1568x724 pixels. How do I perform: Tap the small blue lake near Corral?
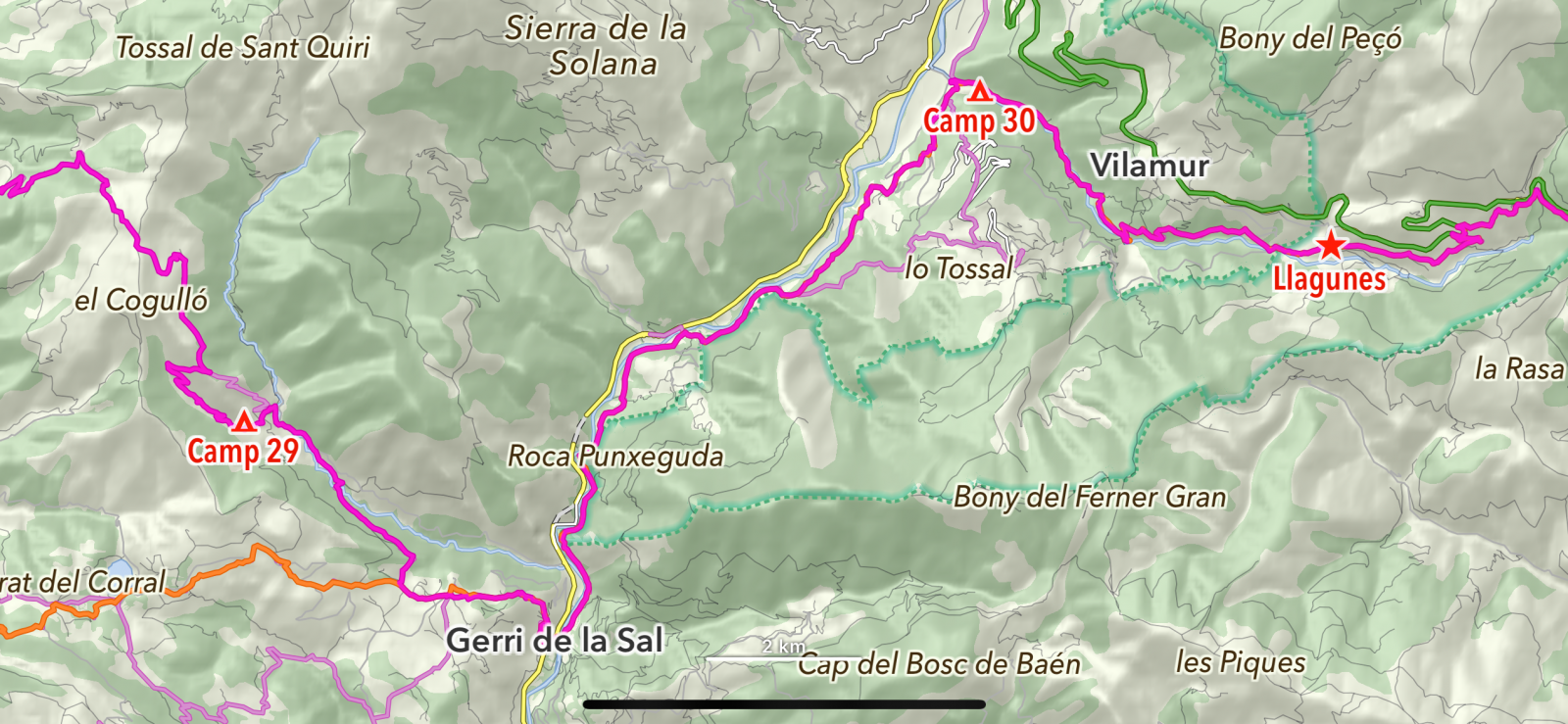pos(120,568)
